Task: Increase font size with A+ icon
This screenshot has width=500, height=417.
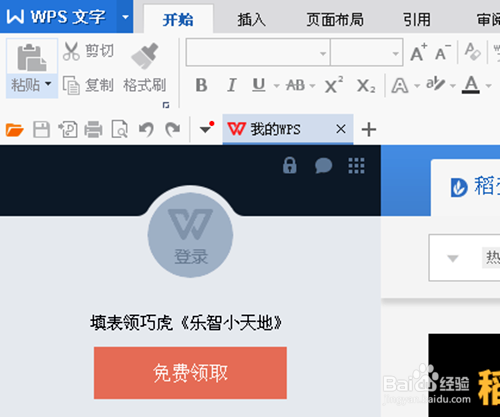Action: (x=419, y=52)
